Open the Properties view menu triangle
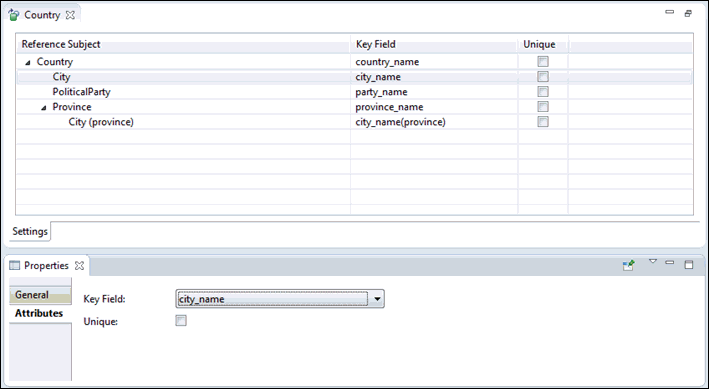Screen dimensions: 709x389 click(652, 261)
